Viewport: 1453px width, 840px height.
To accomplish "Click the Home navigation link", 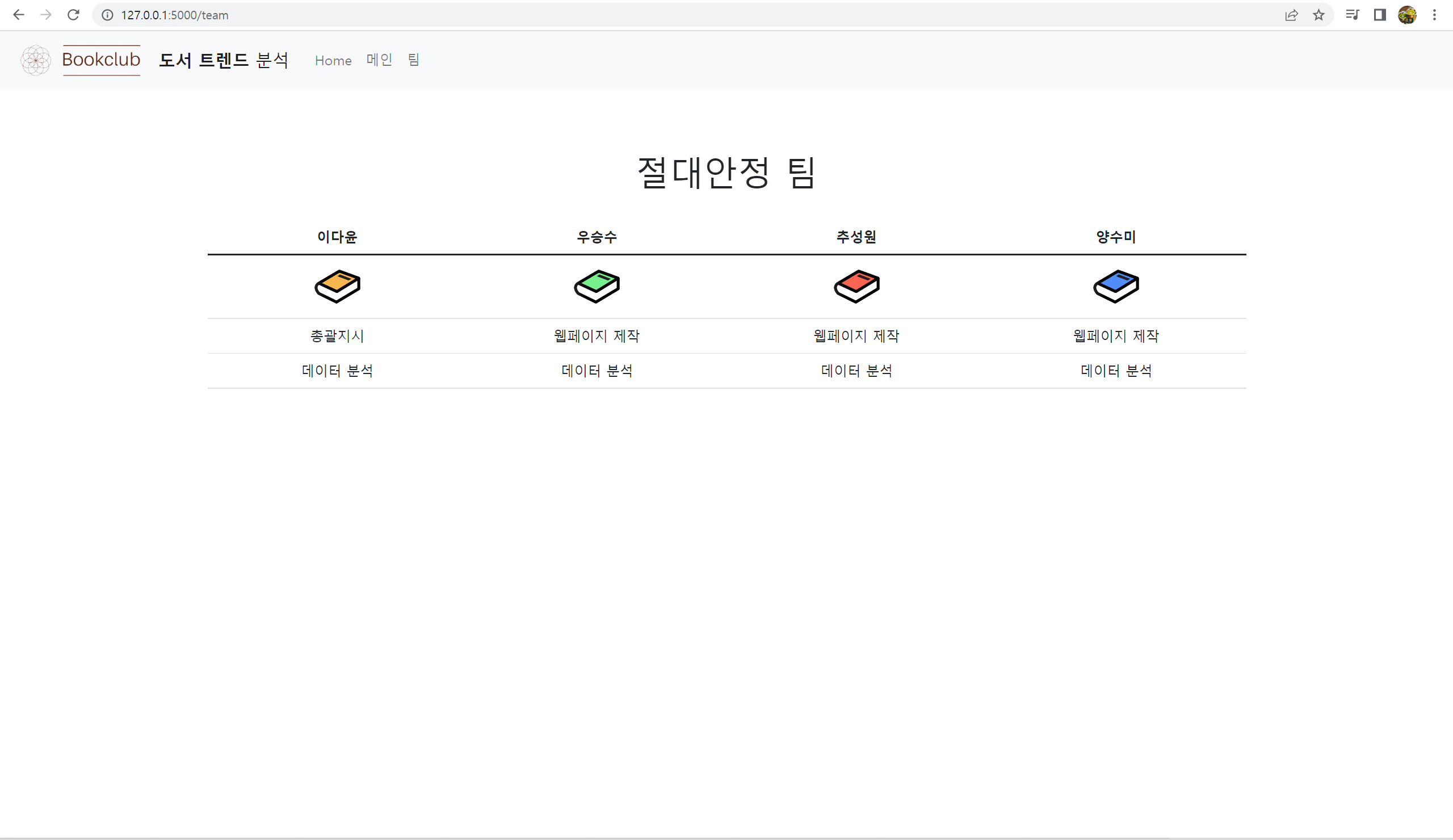I will [333, 60].
